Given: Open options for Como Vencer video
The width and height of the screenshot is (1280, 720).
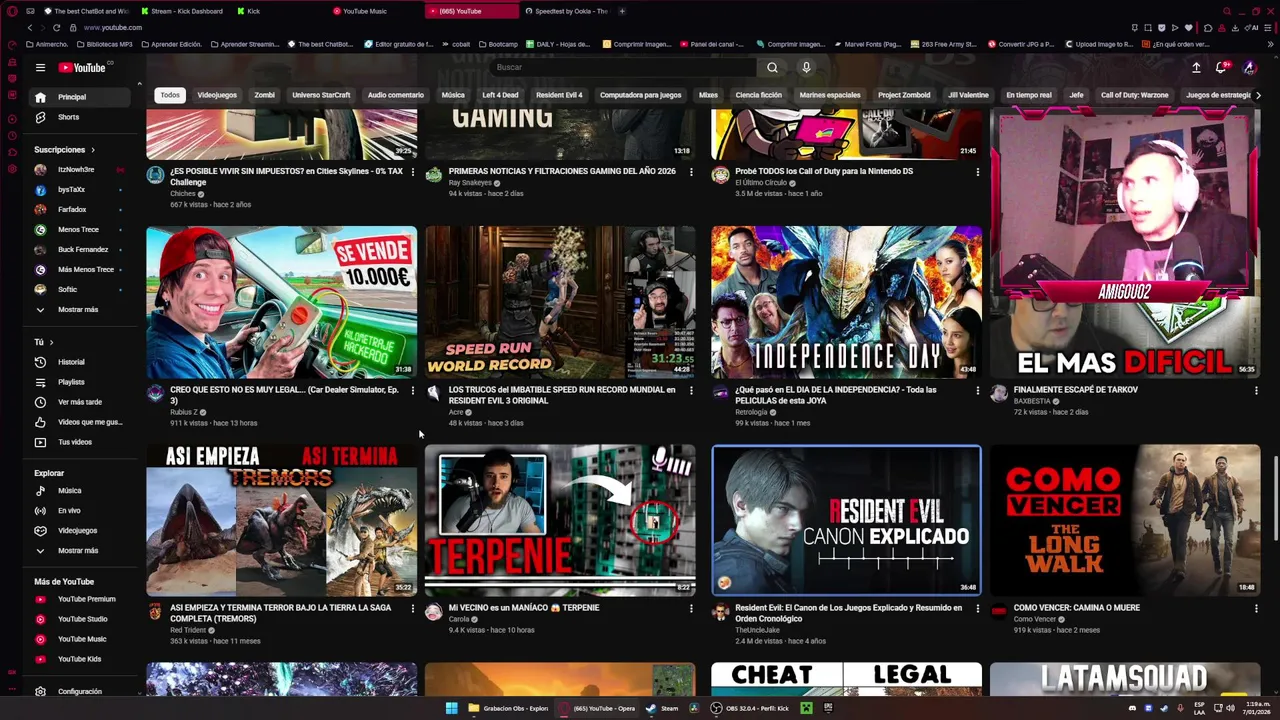Looking at the screenshot, I should click(1256, 609).
